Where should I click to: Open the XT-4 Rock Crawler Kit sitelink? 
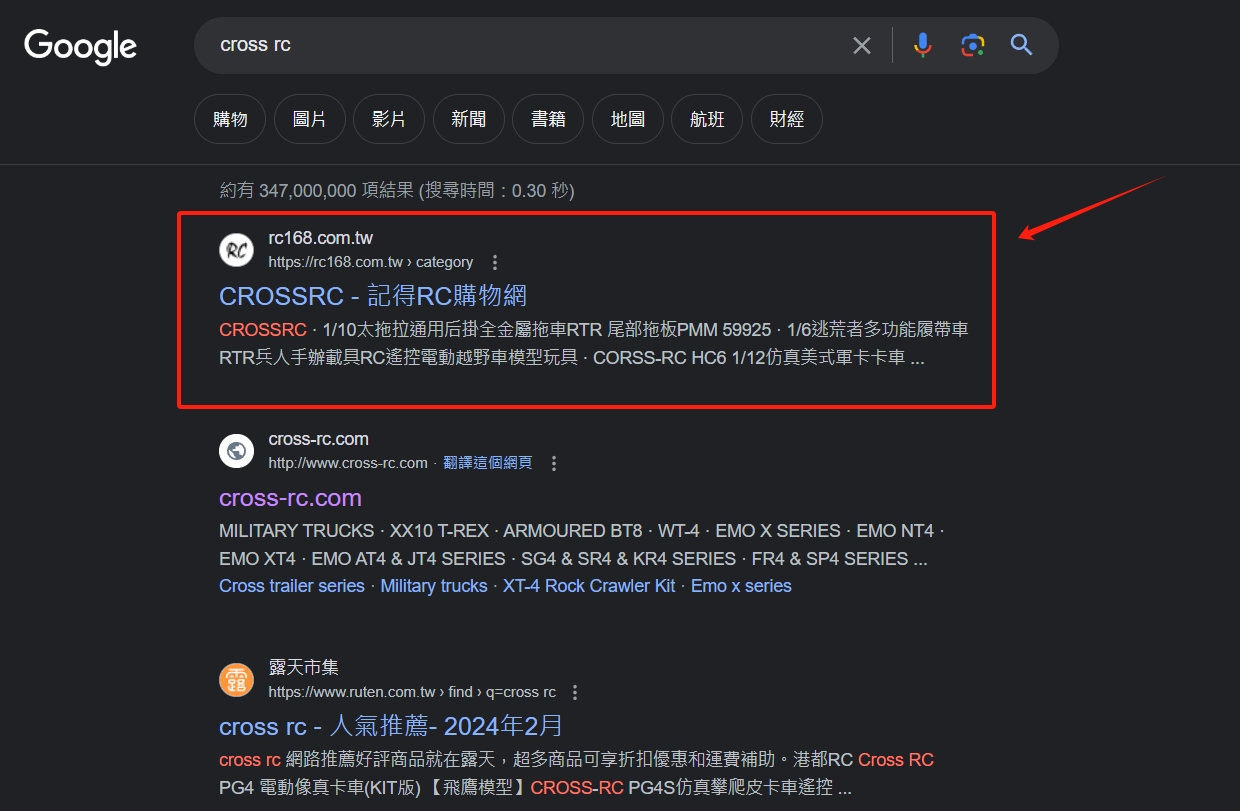(589, 586)
